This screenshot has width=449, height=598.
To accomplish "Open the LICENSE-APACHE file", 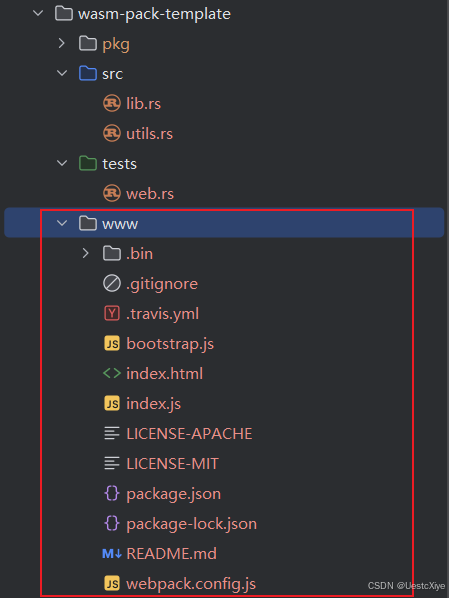I will point(189,434).
